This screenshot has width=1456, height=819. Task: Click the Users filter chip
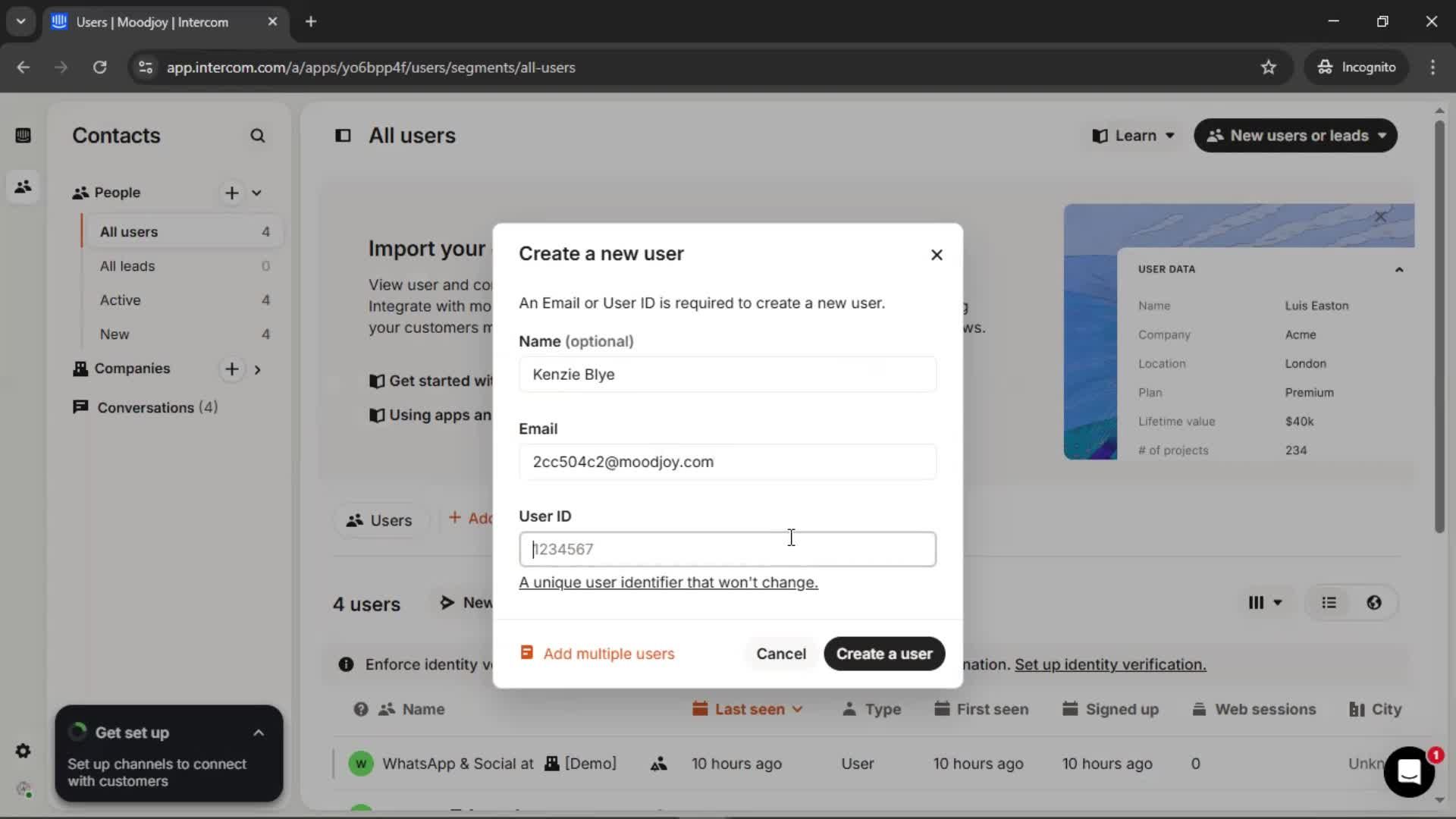coord(380,520)
